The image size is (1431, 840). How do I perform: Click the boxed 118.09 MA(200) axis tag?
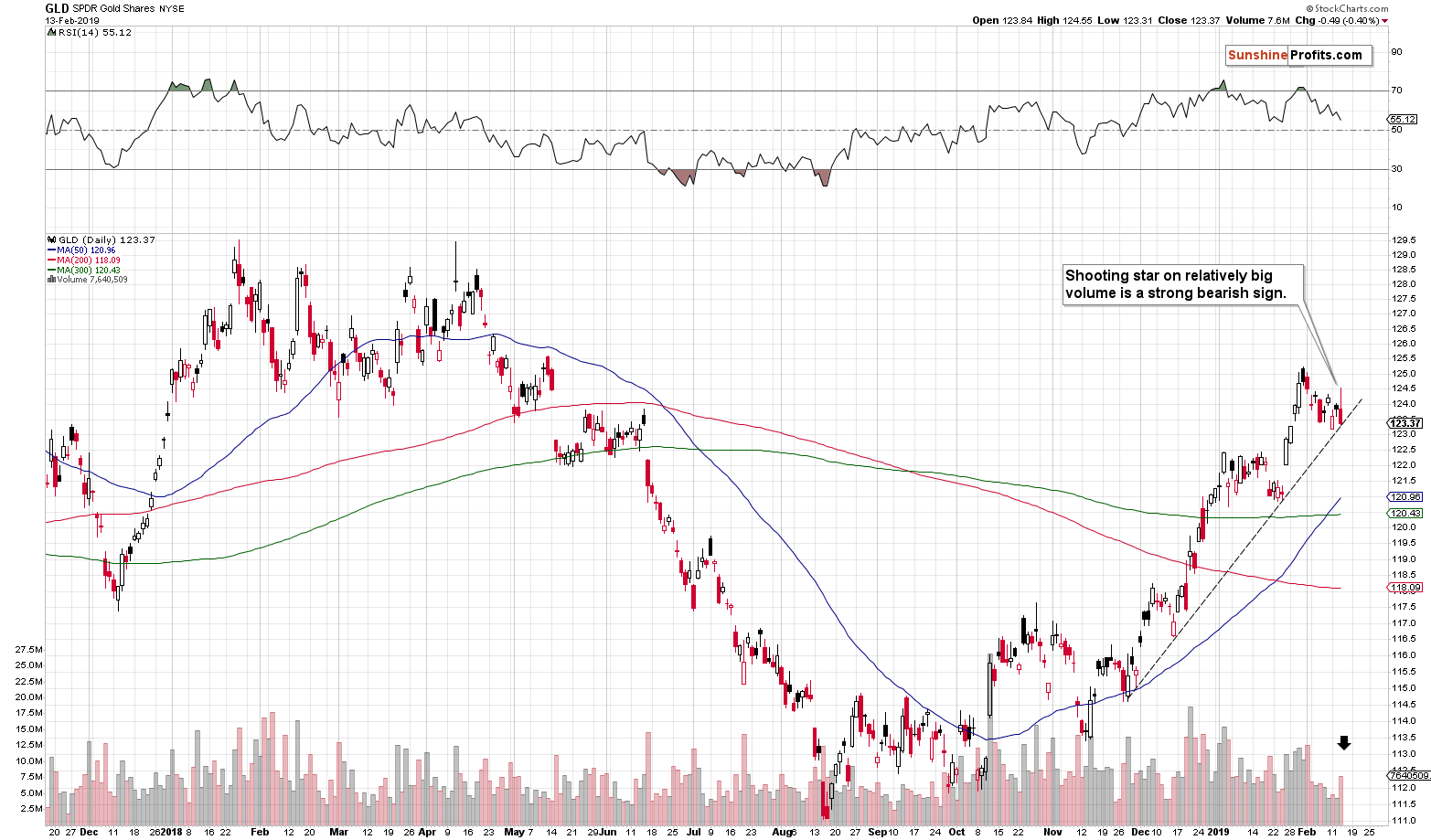click(x=1404, y=588)
